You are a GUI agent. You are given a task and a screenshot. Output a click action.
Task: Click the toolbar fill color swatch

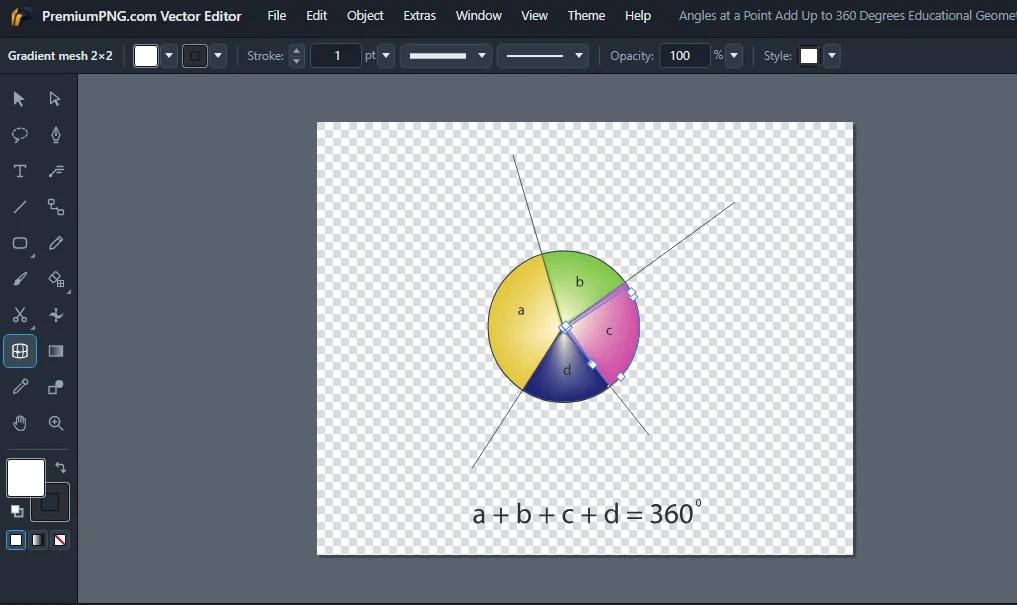(x=146, y=56)
